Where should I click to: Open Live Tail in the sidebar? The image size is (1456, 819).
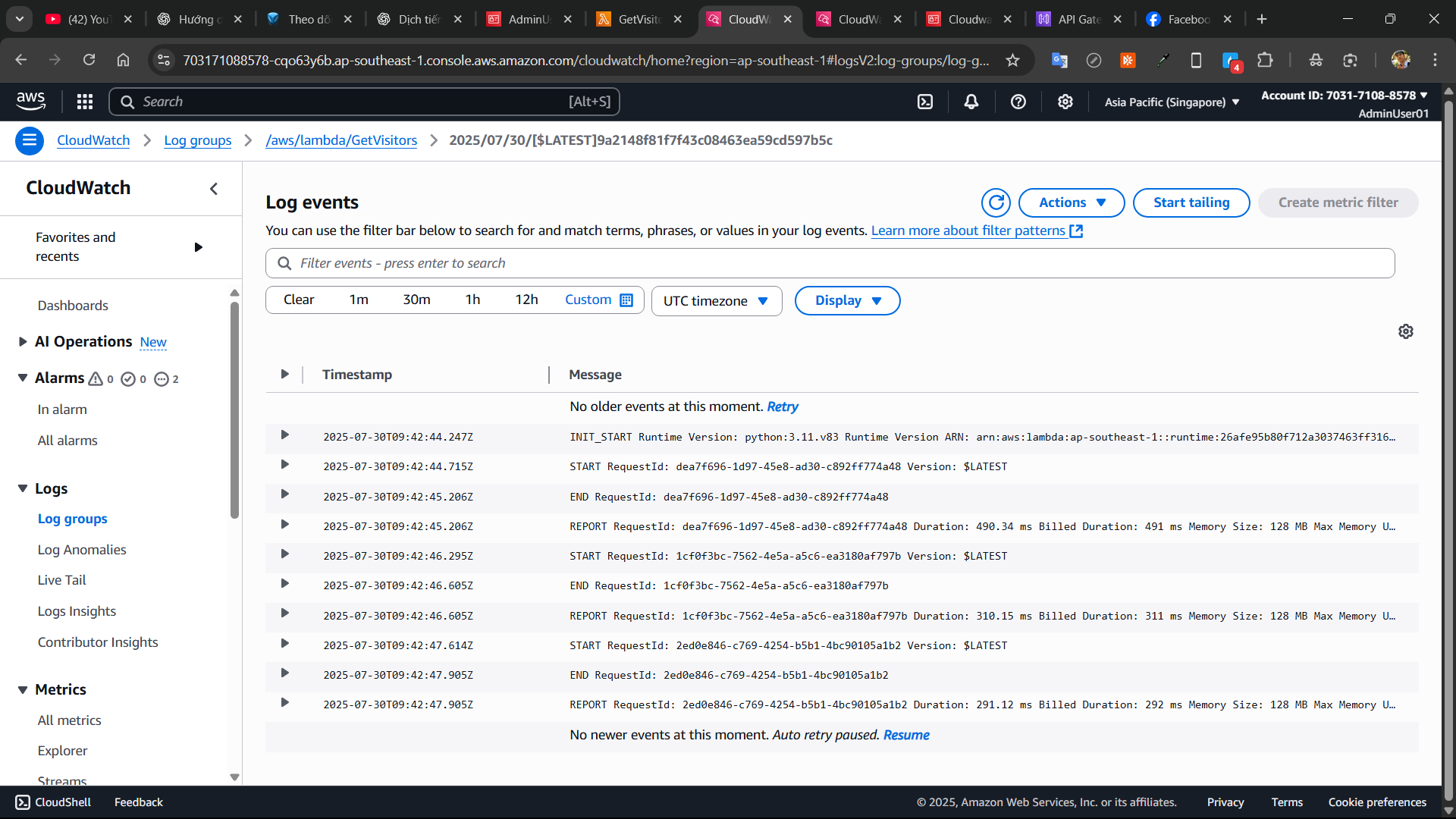coord(61,580)
